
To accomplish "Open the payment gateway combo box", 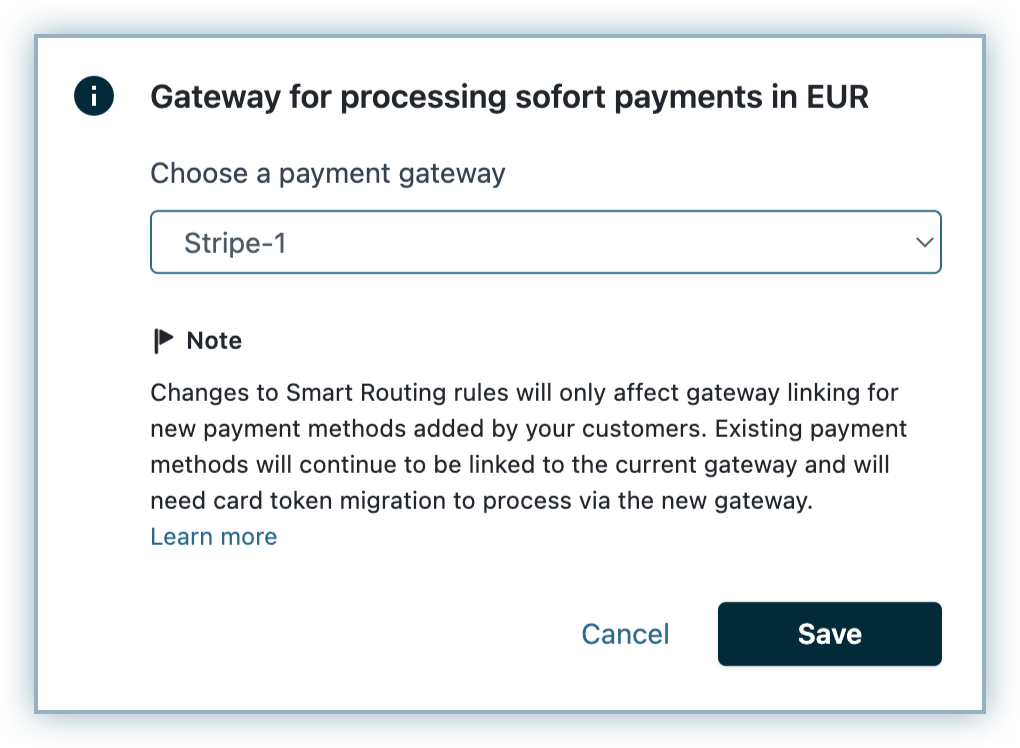I will point(545,242).
